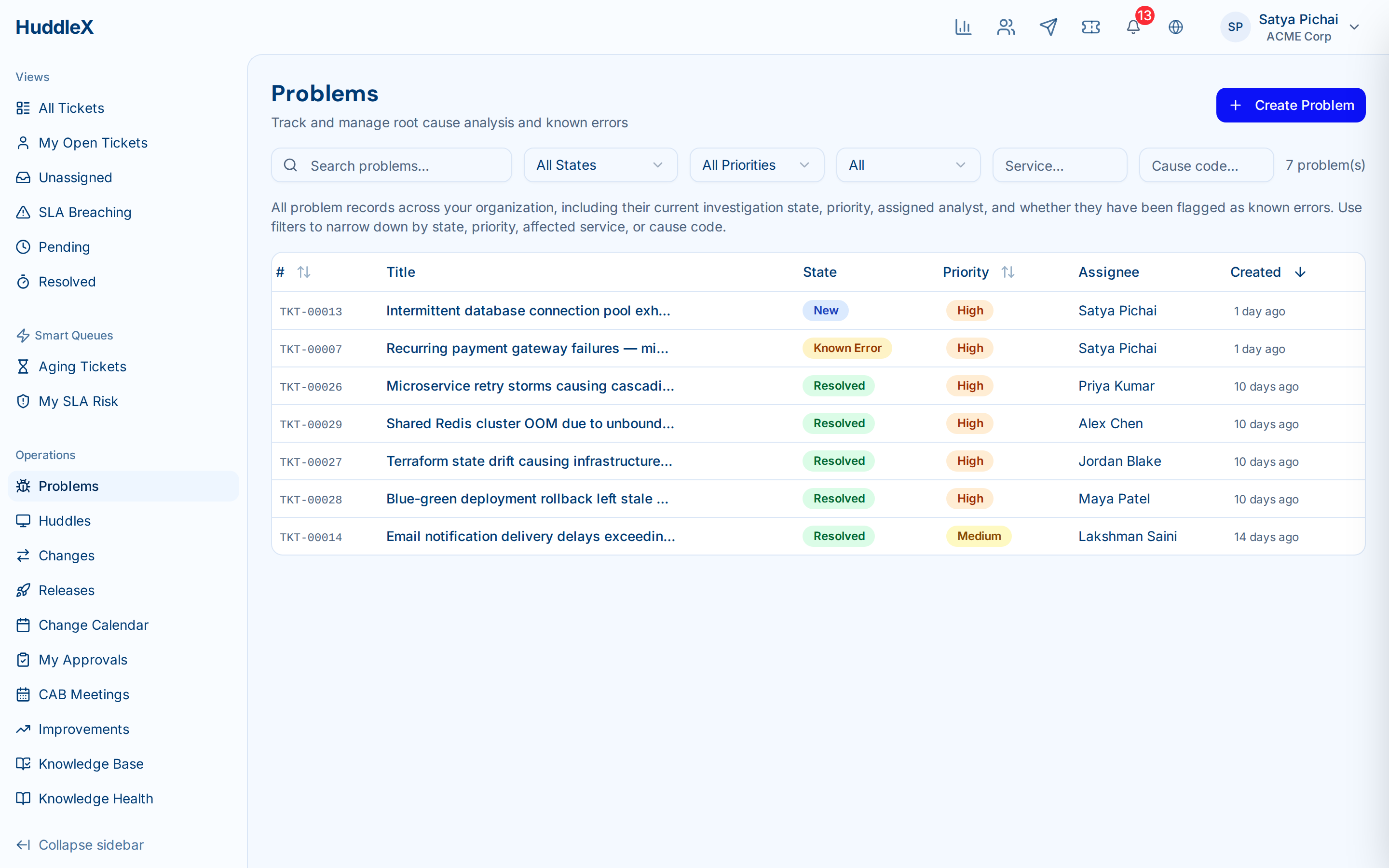The height and width of the screenshot is (868, 1389).
Task: Open the All filter dropdown
Action: click(908, 165)
